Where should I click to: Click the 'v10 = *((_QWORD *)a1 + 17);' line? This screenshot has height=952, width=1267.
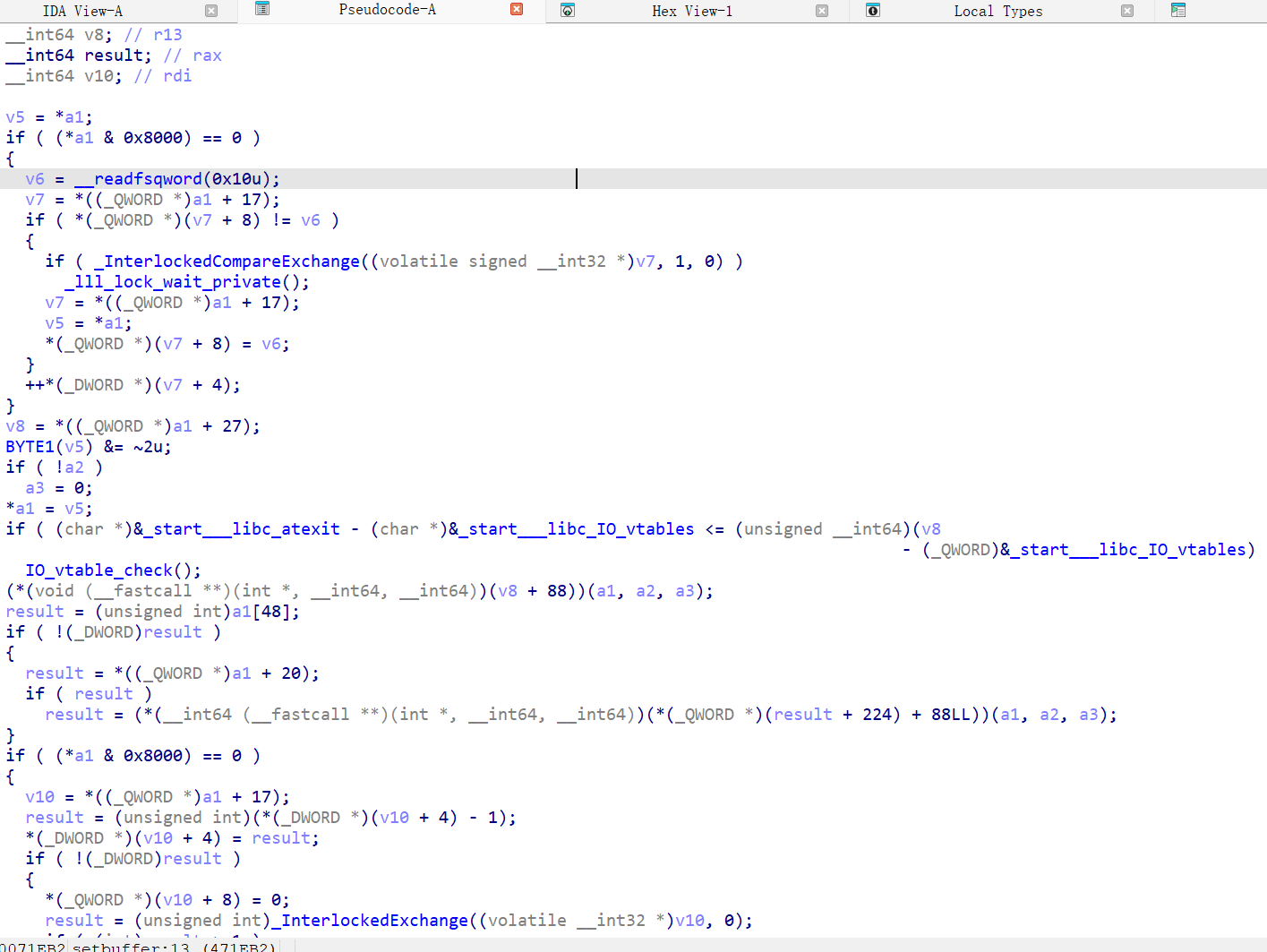coord(158,797)
